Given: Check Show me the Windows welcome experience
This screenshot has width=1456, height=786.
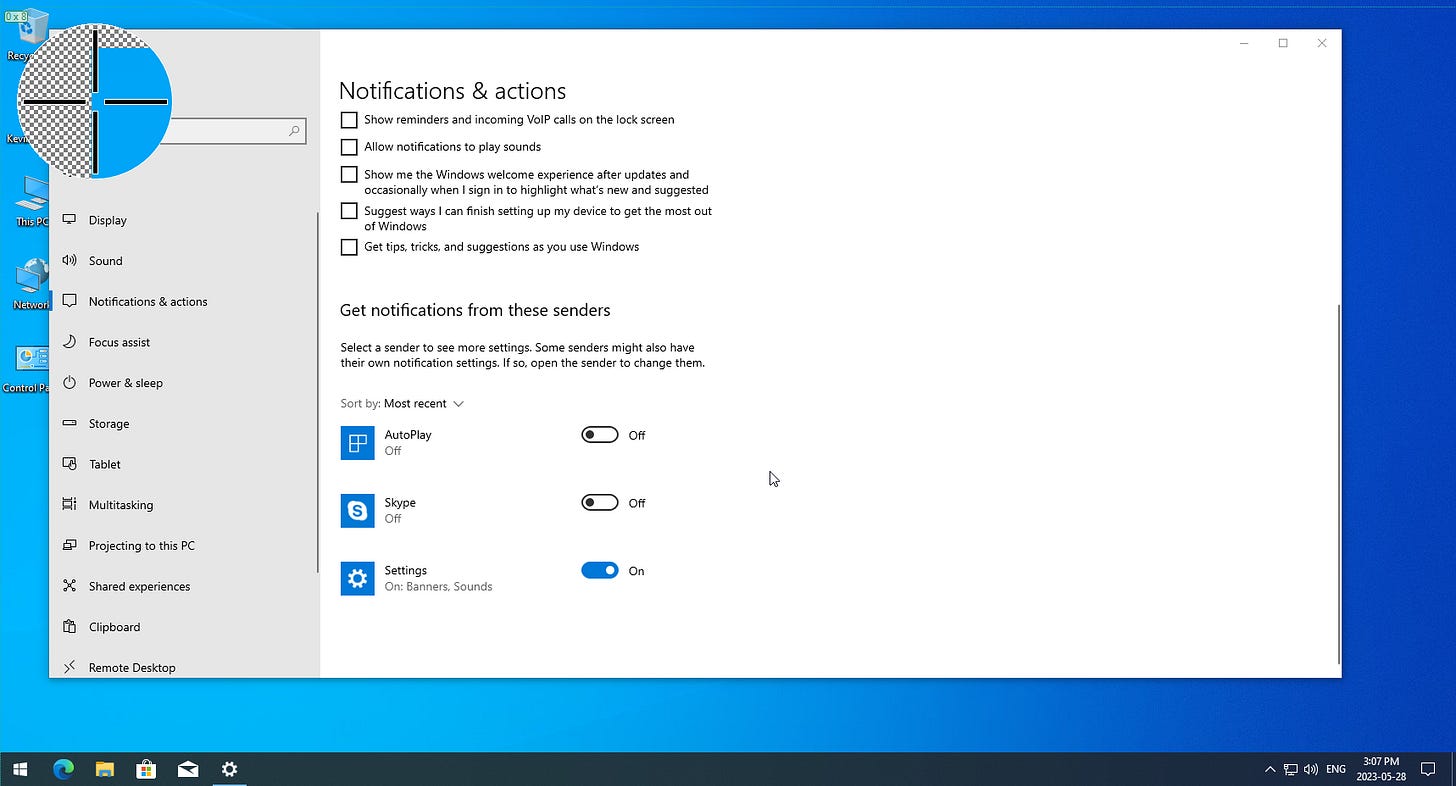Looking at the screenshot, I should coord(349,174).
